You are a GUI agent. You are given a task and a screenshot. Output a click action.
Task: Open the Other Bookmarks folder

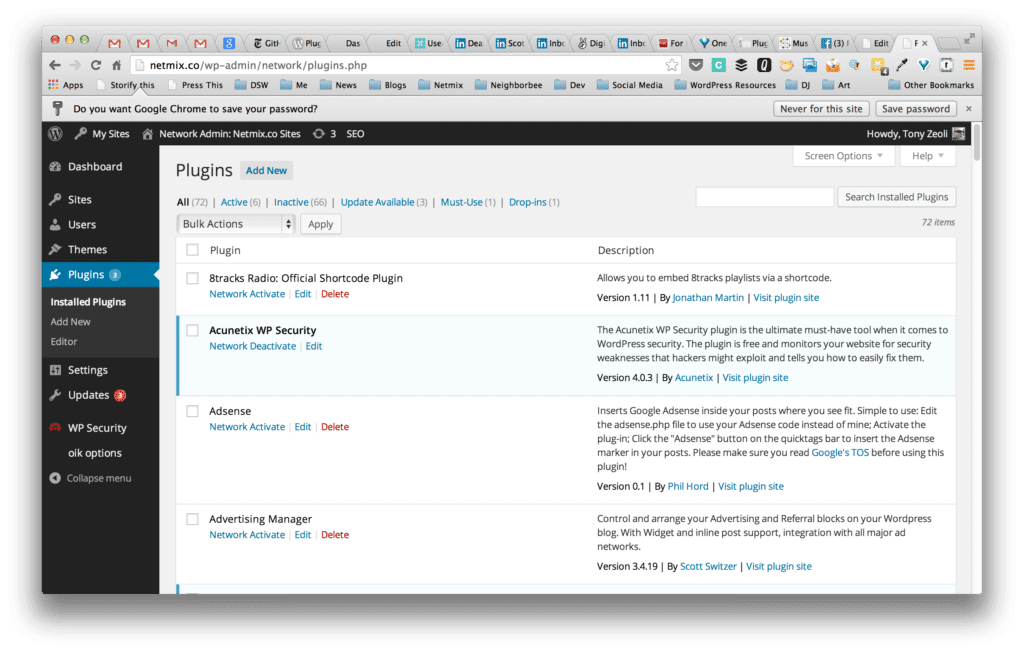coord(931,84)
